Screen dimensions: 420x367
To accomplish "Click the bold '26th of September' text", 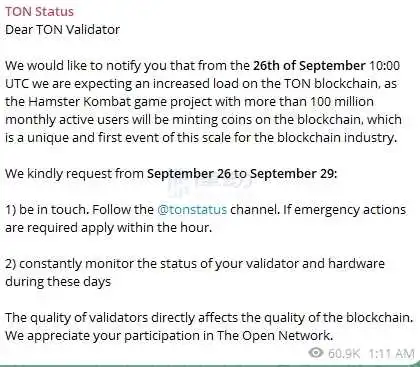I will point(309,65).
